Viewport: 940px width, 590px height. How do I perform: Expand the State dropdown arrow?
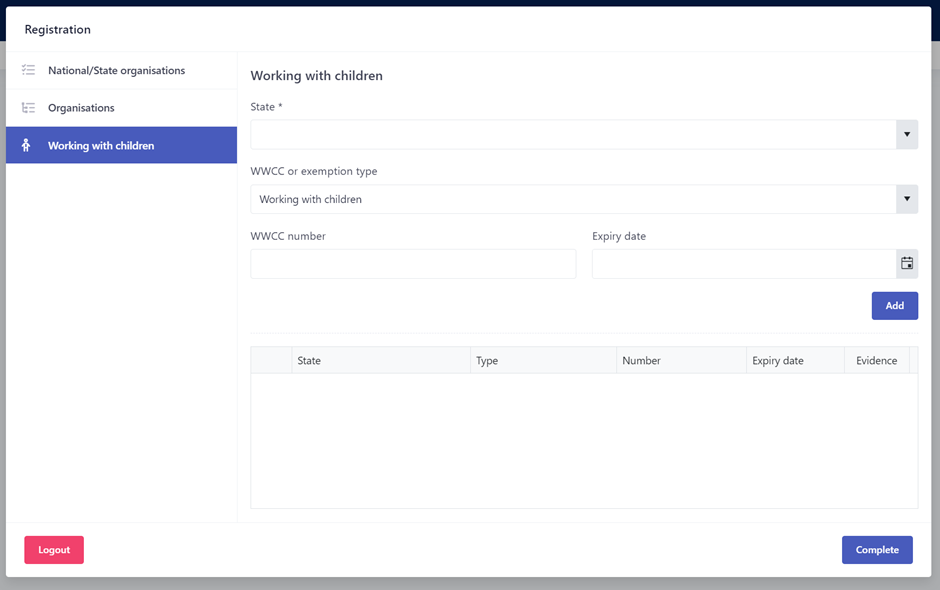(907, 134)
